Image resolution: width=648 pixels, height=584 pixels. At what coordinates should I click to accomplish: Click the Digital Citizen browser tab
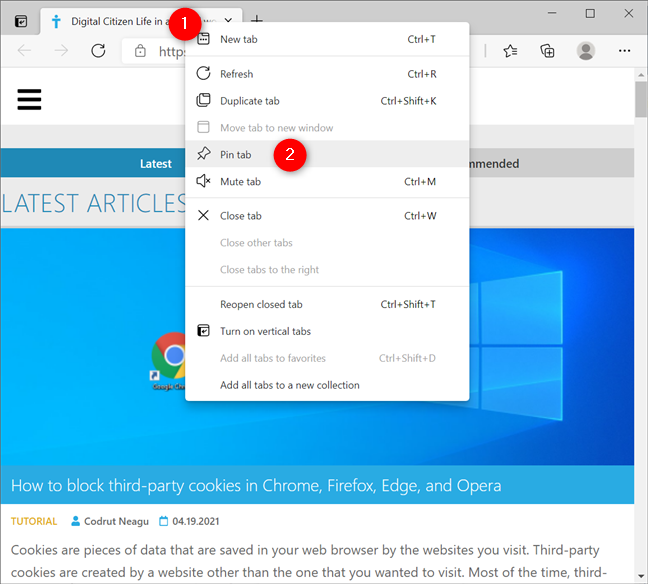tap(141, 21)
